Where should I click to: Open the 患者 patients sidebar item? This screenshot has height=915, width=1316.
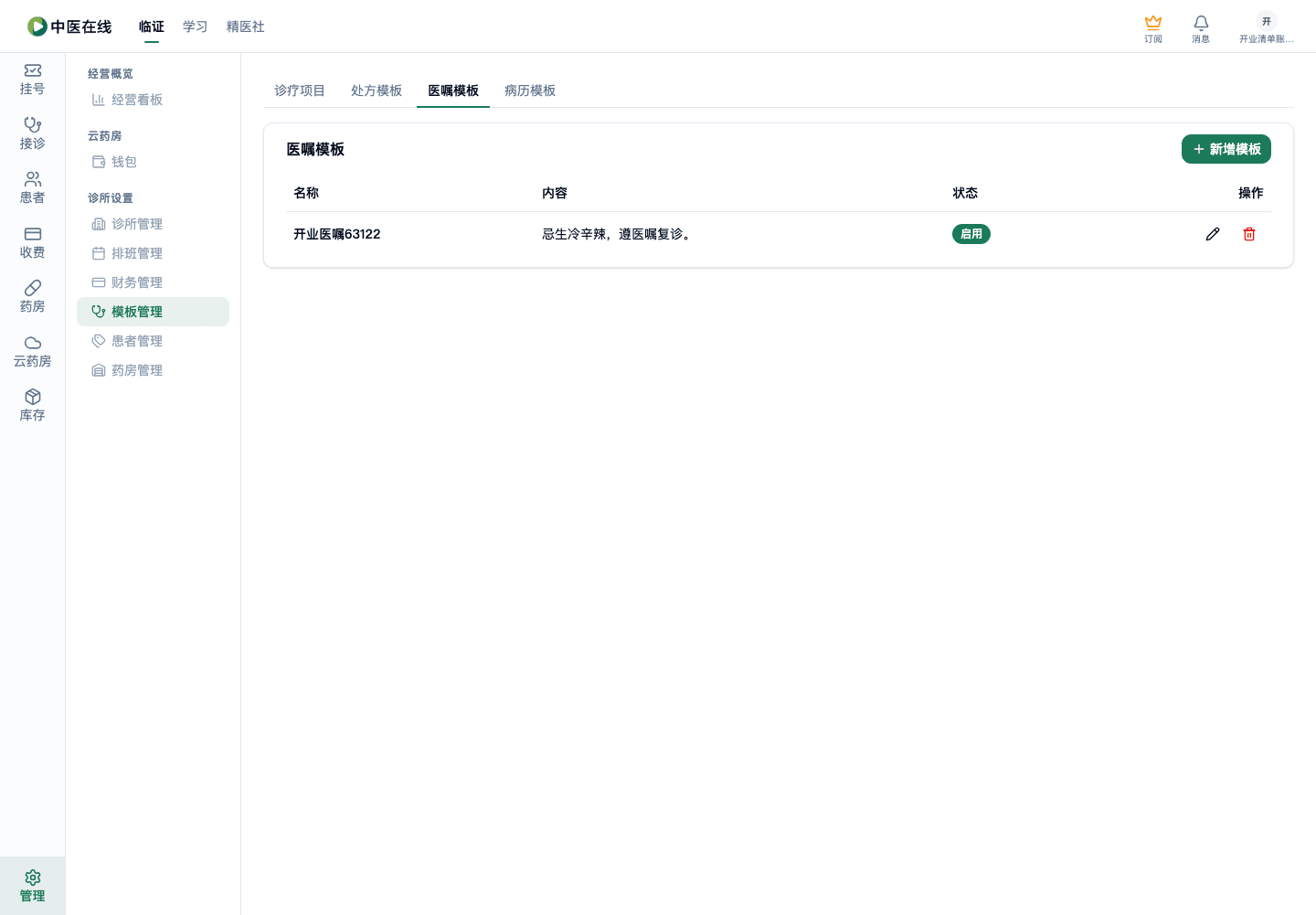[33, 188]
